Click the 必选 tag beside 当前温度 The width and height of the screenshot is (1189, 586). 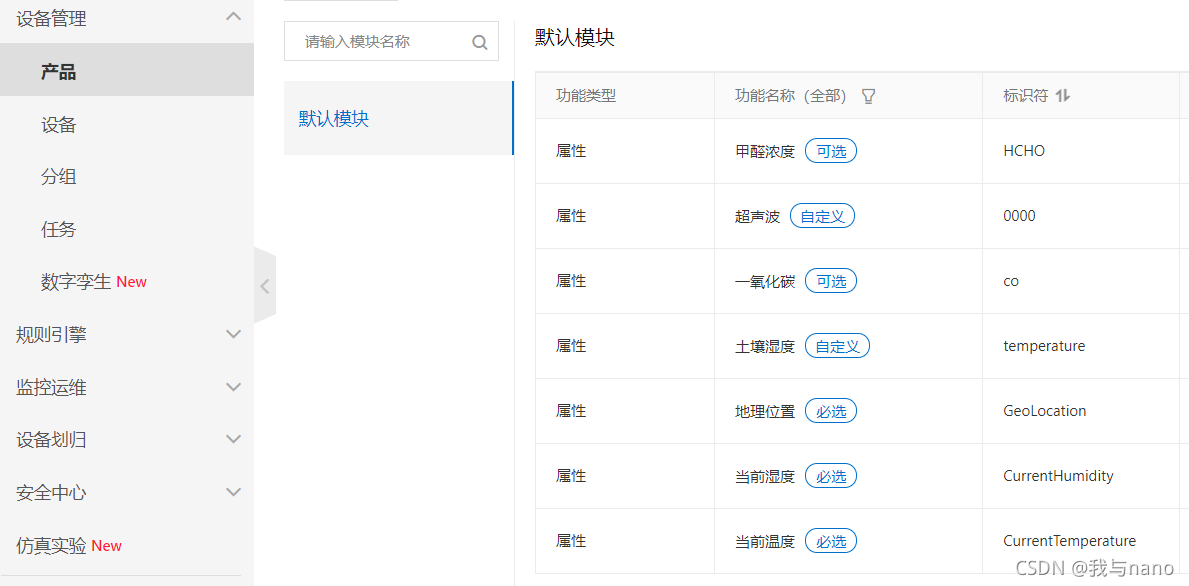pyautogui.click(x=830, y=542)
